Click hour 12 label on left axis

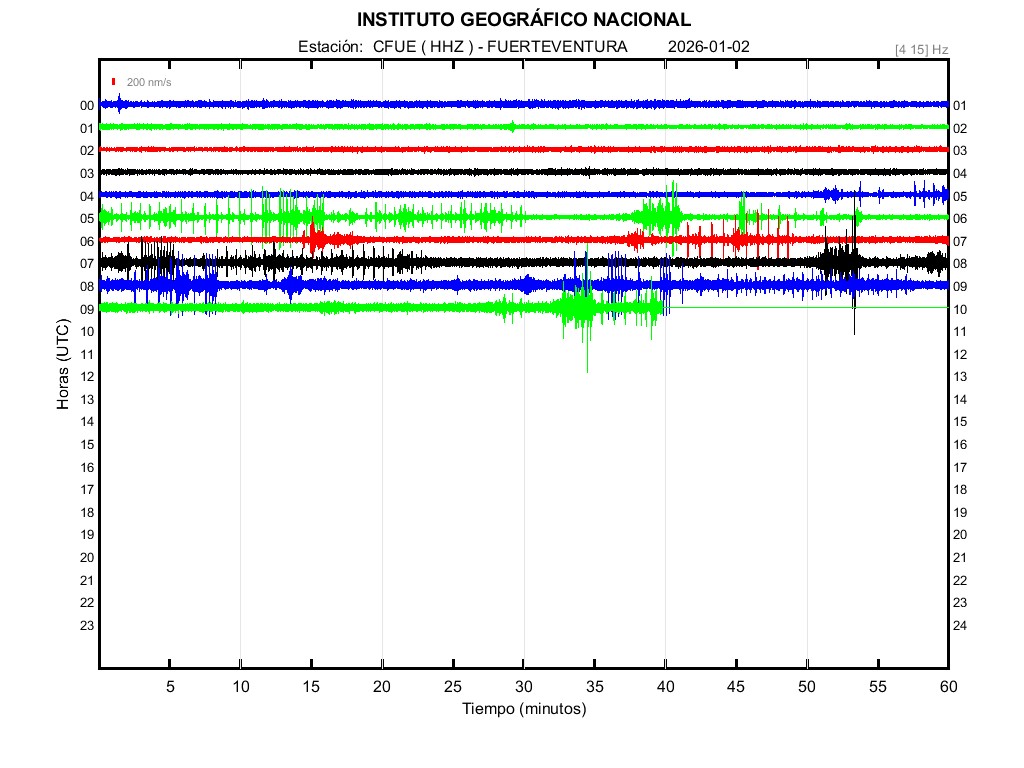(x=87, y=377)
